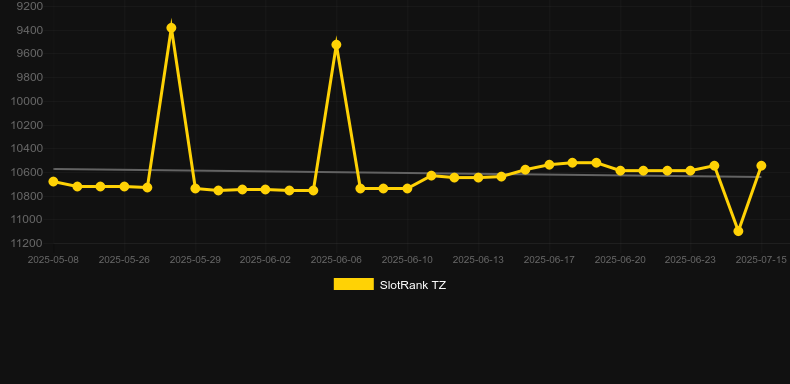Screen dimensions: 790x384
Task: Select the data point above 2025-06-17
Action: coord(549,165)
